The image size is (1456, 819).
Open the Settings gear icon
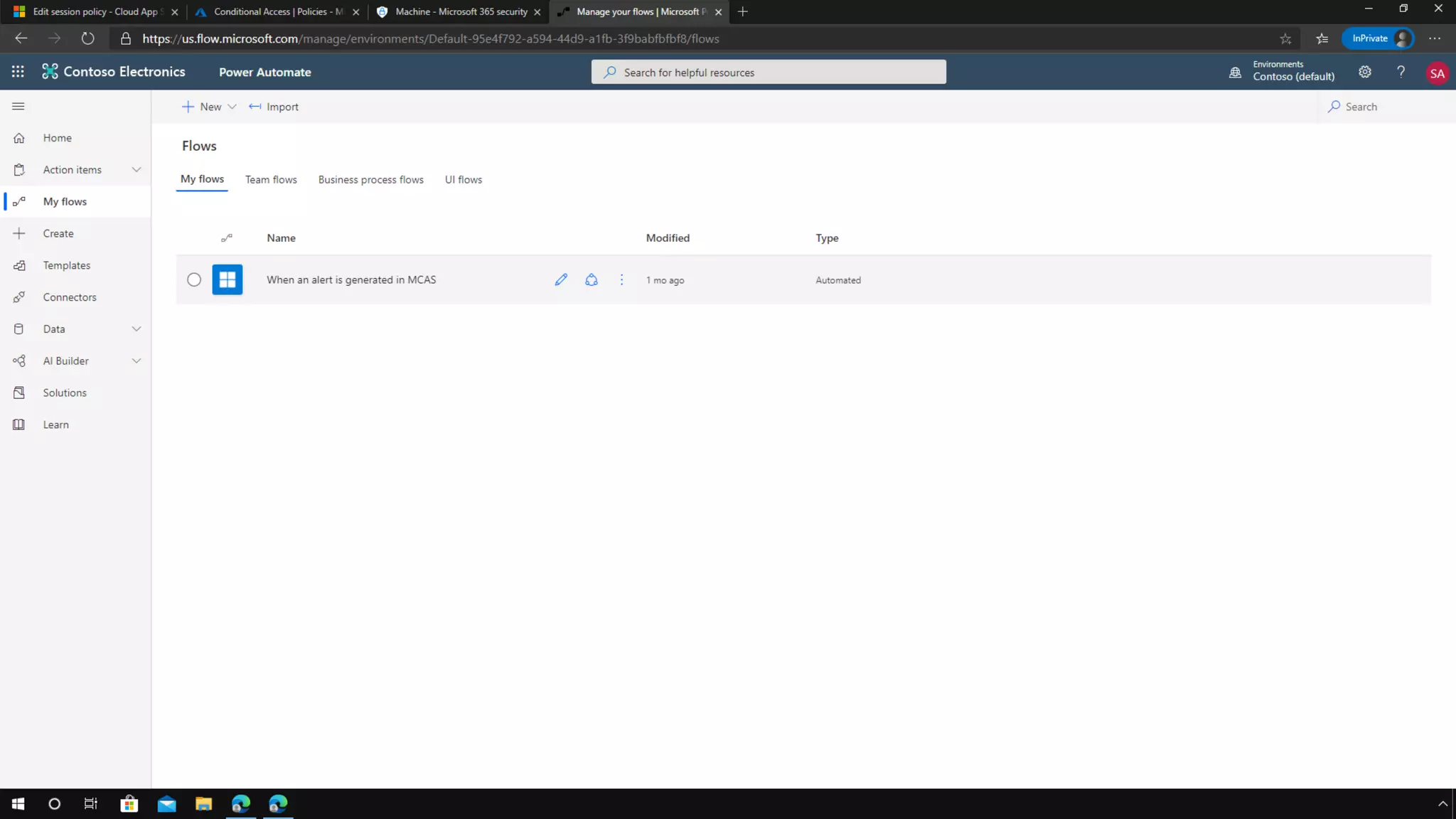tap(1365, 72)
